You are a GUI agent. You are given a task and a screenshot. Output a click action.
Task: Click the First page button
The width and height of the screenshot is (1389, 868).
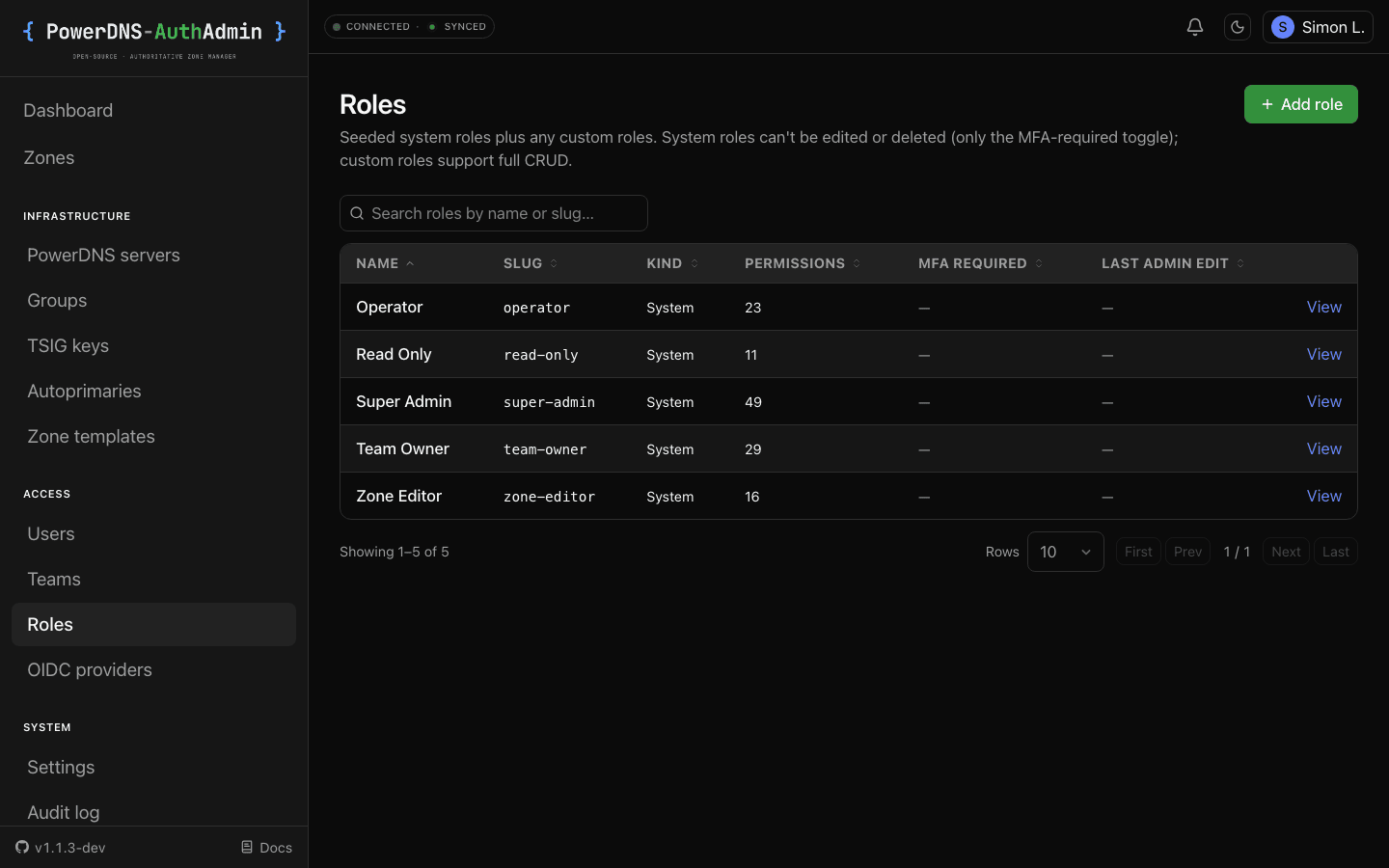pyautogui.click(x=1138, y=552)
